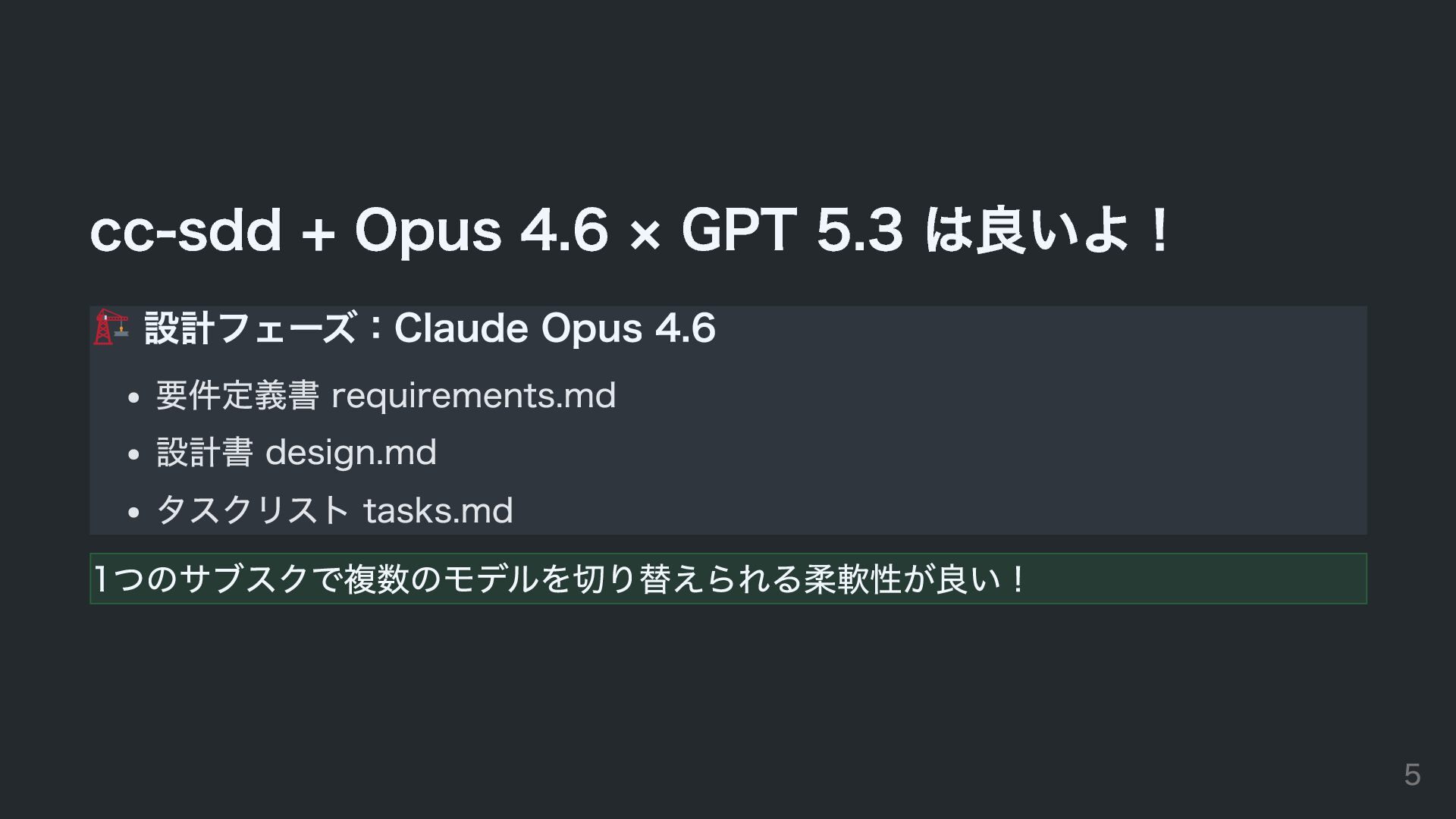
Task: Click the 'cc-sdd' text in title
Action: 186,231
